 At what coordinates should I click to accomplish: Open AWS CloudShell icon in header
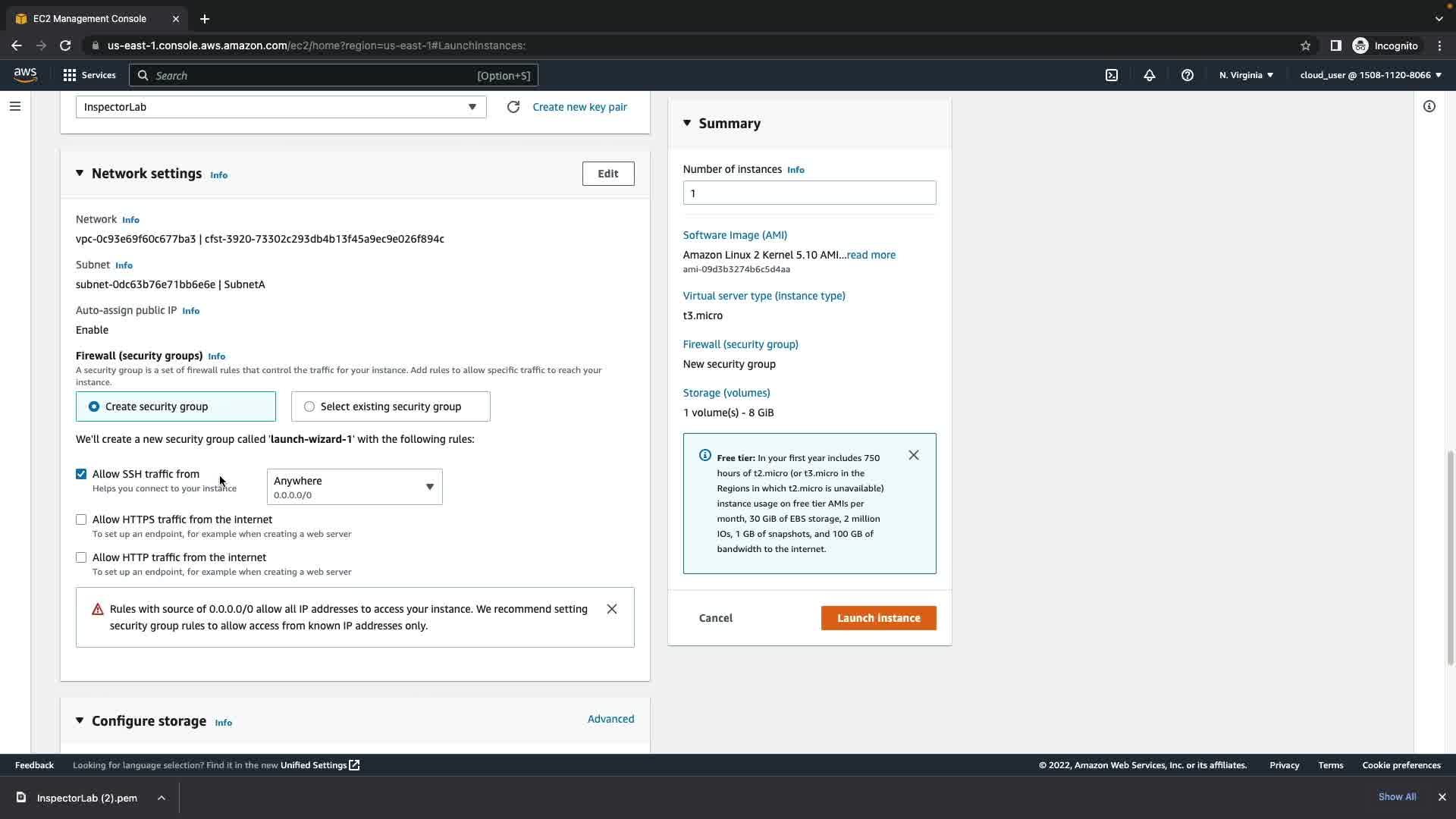[x=1112, y=75]
